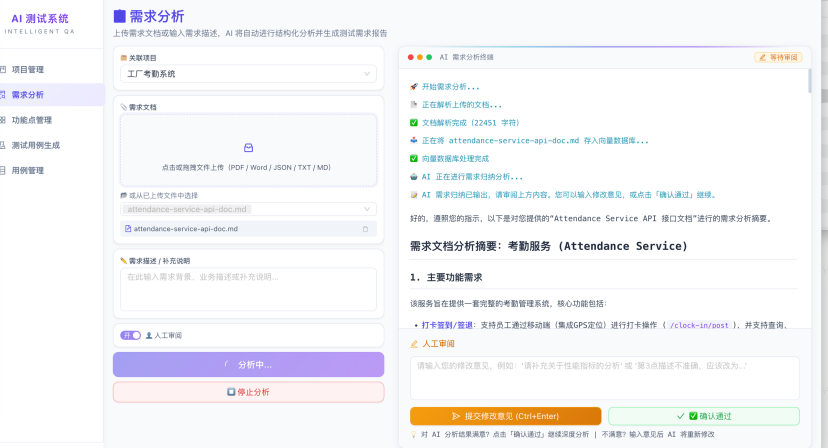Image resolution: width=828 pixels, height=448 pixels.
Task: Focus the 人工审阅 feedback text box
Action: [605, 378]
